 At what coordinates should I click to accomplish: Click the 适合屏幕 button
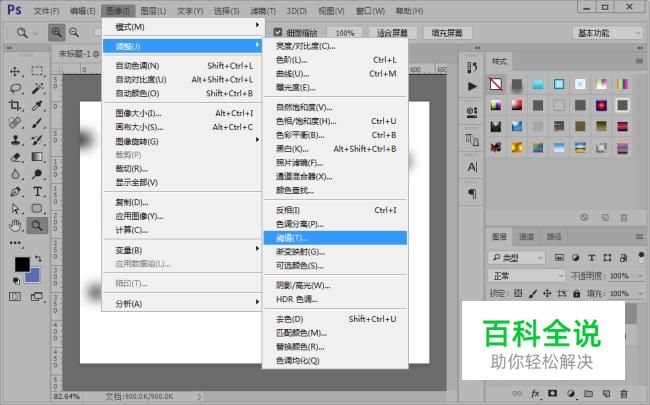[x=392, y=33]
